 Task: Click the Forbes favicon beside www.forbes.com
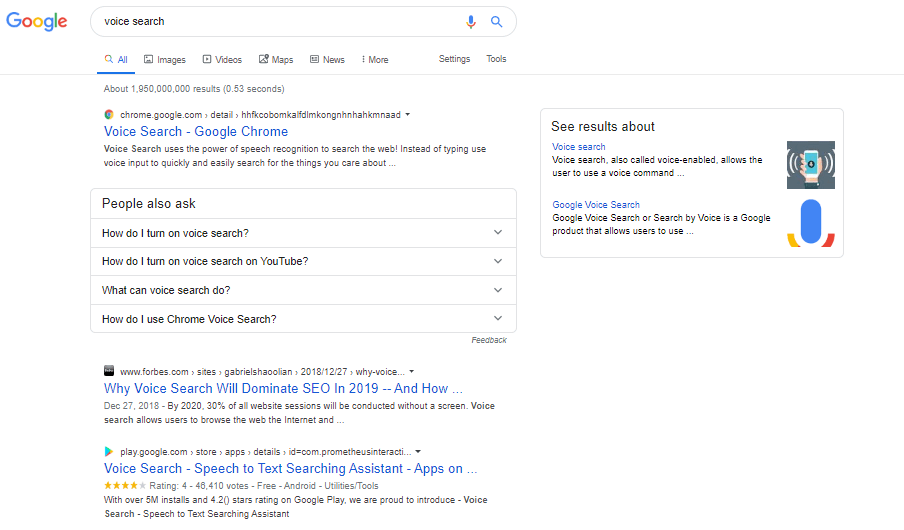pyautogui.click(x=108, y=371)
